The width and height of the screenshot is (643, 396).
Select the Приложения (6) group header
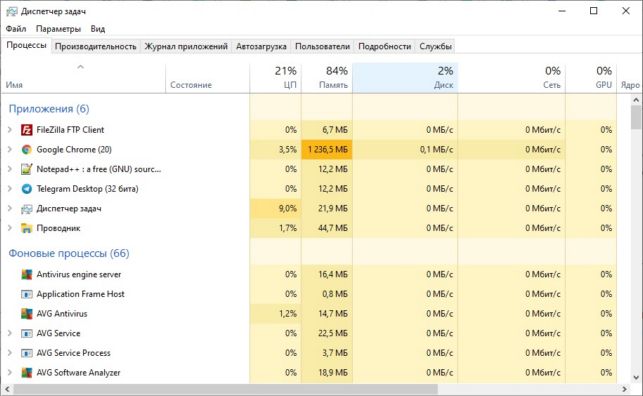(49, 109)
